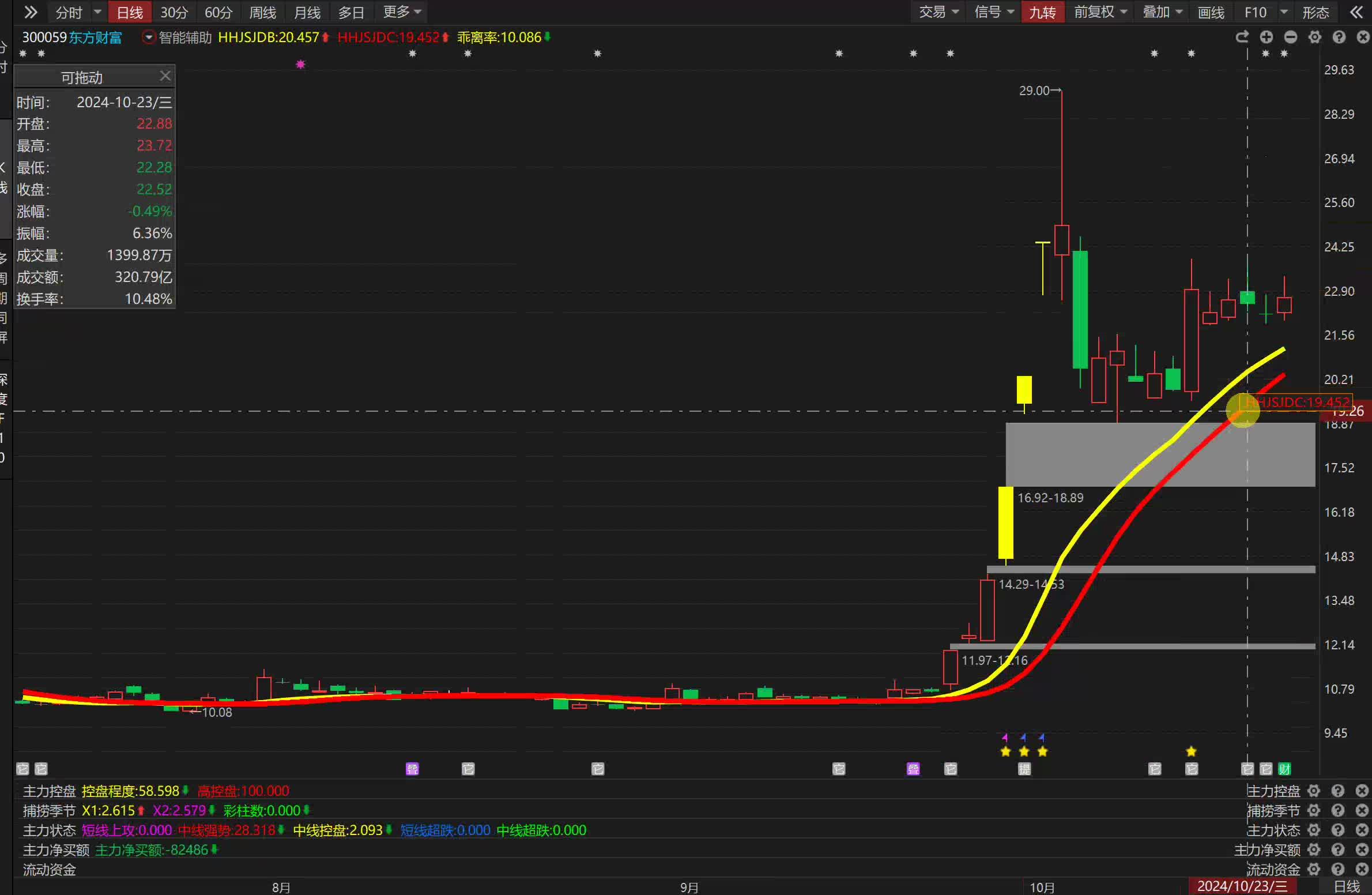Switch to 多日 multi-day tab

351,12
